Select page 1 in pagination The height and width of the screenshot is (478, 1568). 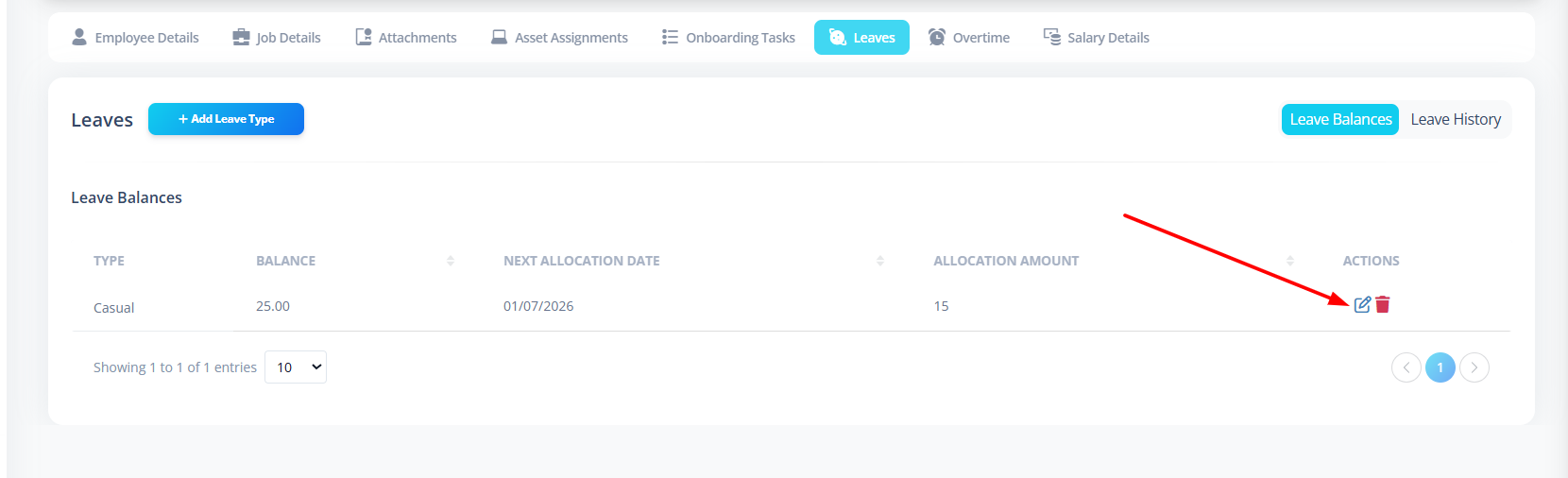1440,367
